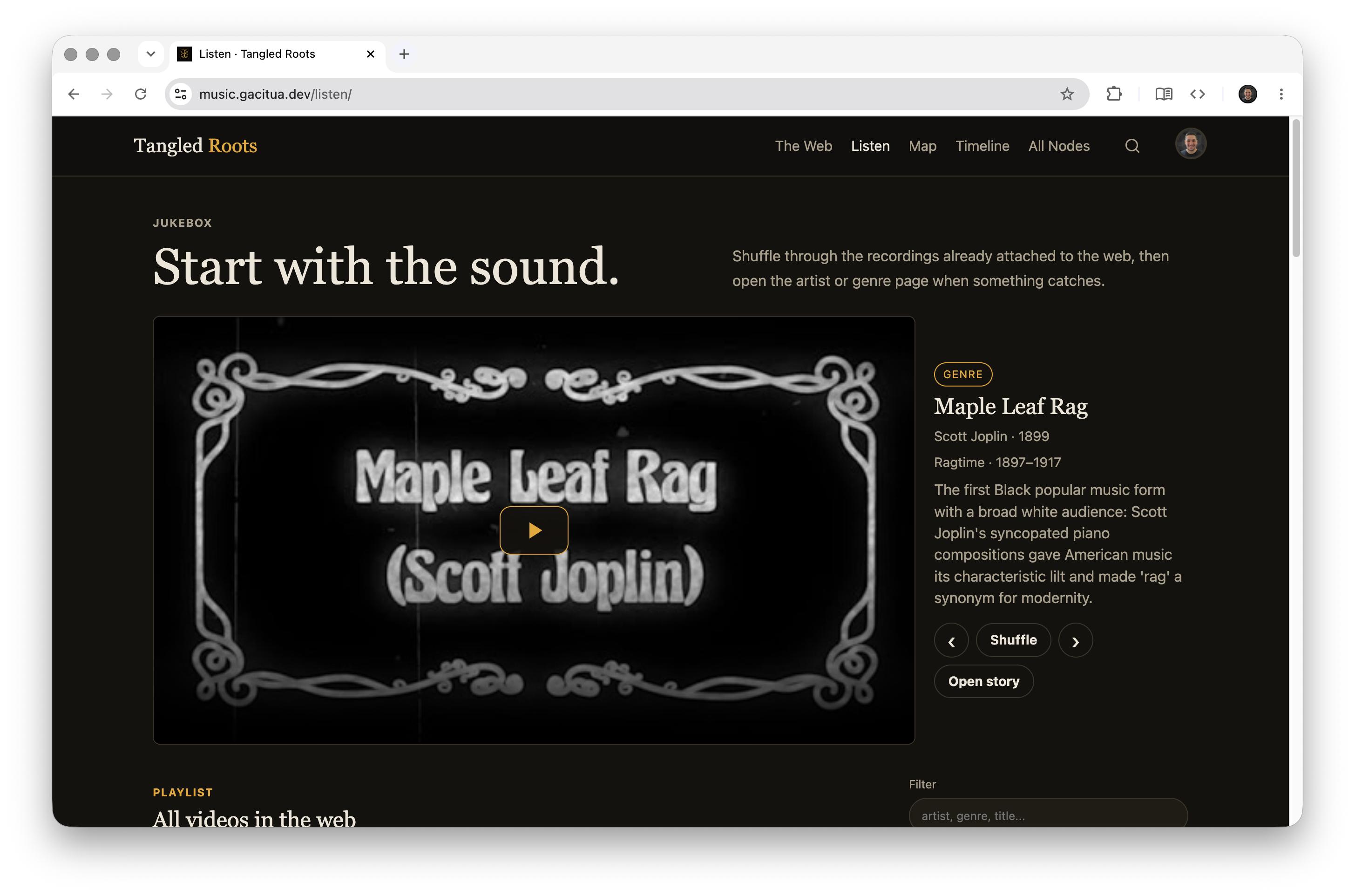Go to the previous jukebox track

click(951, 641)
